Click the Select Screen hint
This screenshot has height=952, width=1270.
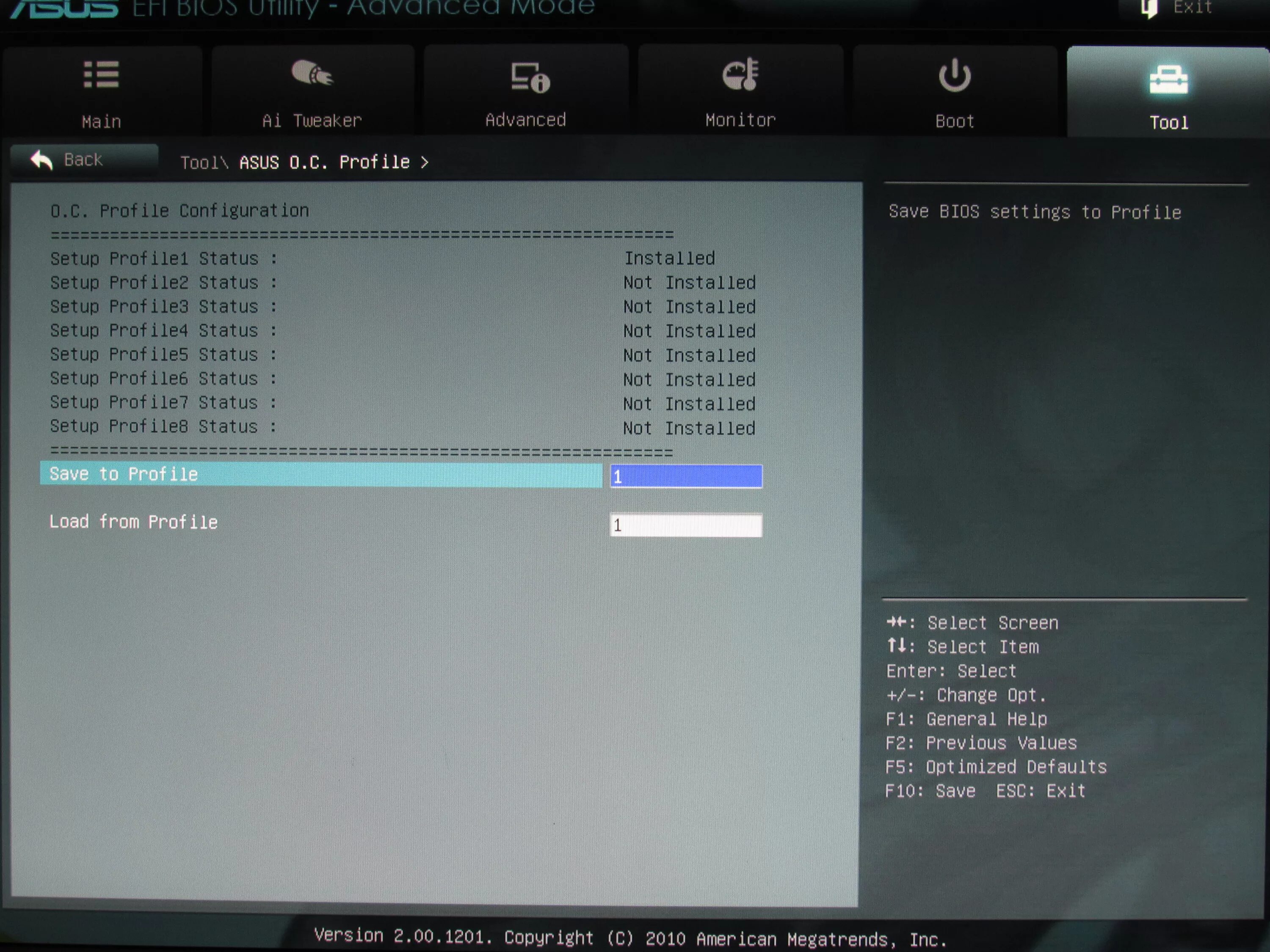click(x=972, y=623)
